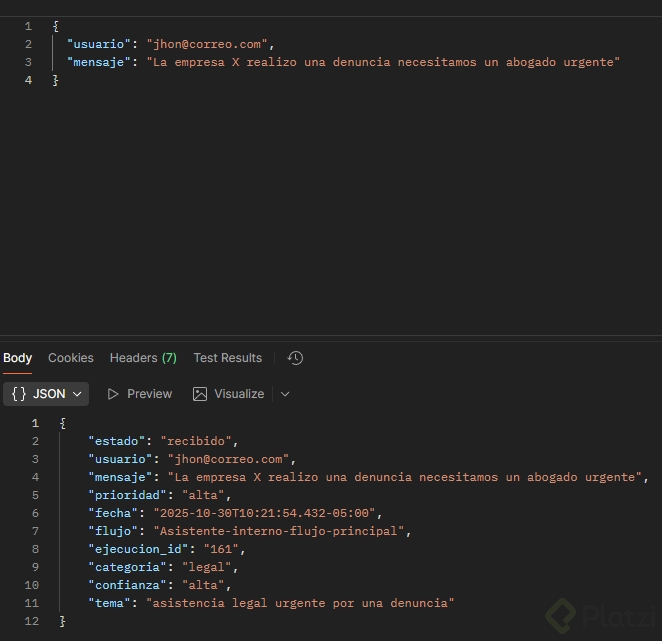Click request value "jhon@correo.com" on line 2
Image resolution: width=662 pixels, height=641 pixels.
pos(207,44)
